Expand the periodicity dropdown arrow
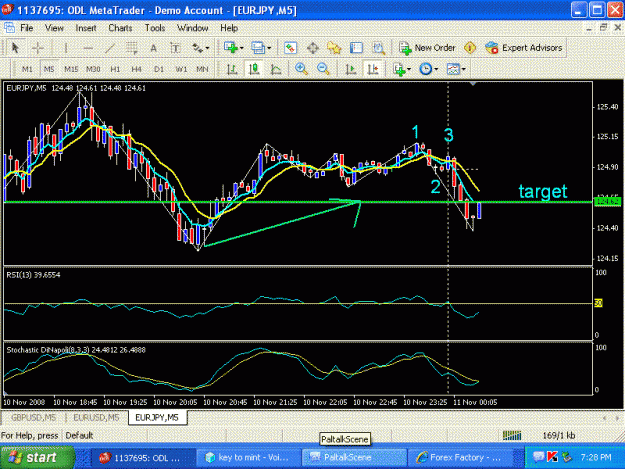The height and width of the screenshot is (469, 625). coord(436,70)
